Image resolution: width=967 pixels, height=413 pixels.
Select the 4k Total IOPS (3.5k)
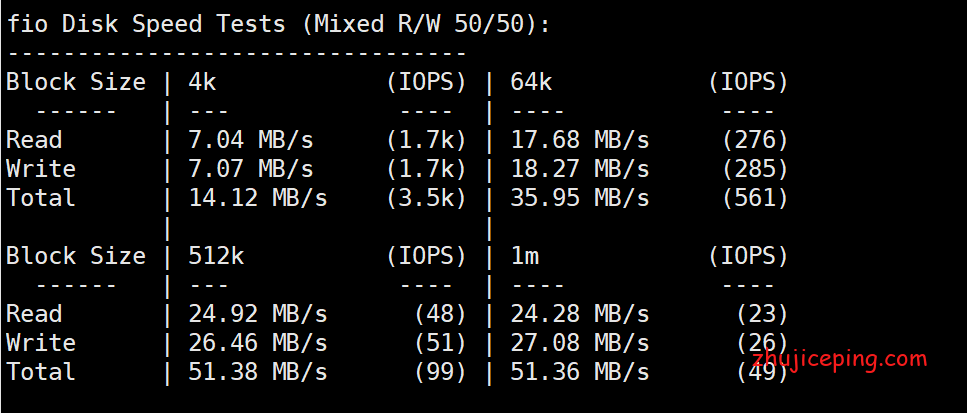426,198
